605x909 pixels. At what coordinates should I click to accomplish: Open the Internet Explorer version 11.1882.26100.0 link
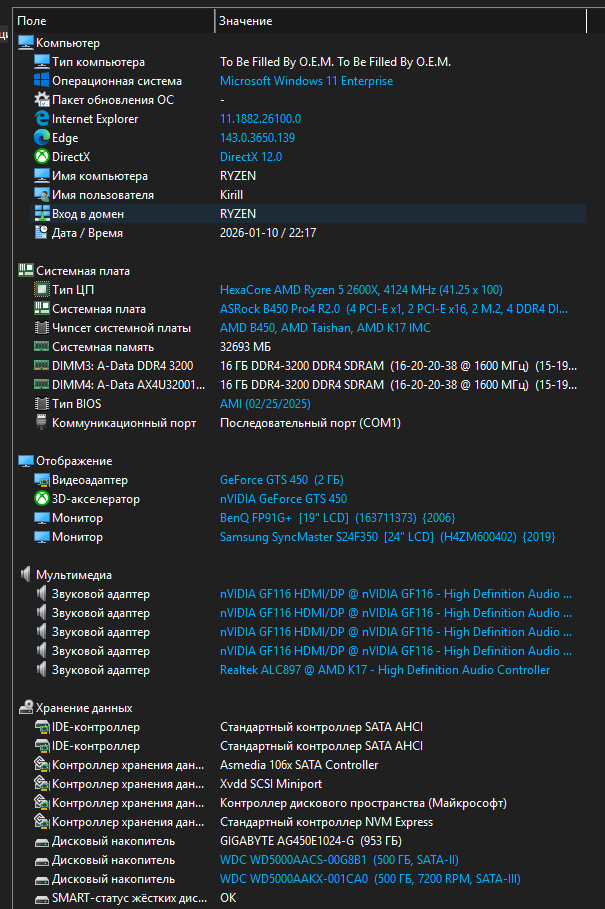(x=260, y=118)
